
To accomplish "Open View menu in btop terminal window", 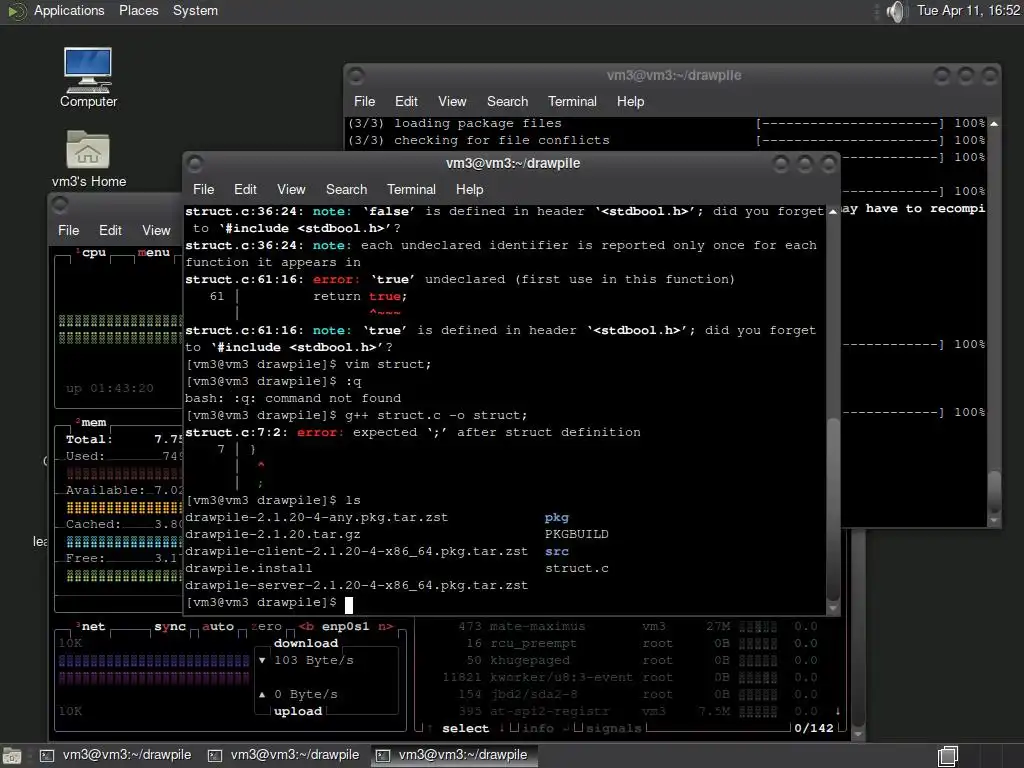I will click(156, 231).
